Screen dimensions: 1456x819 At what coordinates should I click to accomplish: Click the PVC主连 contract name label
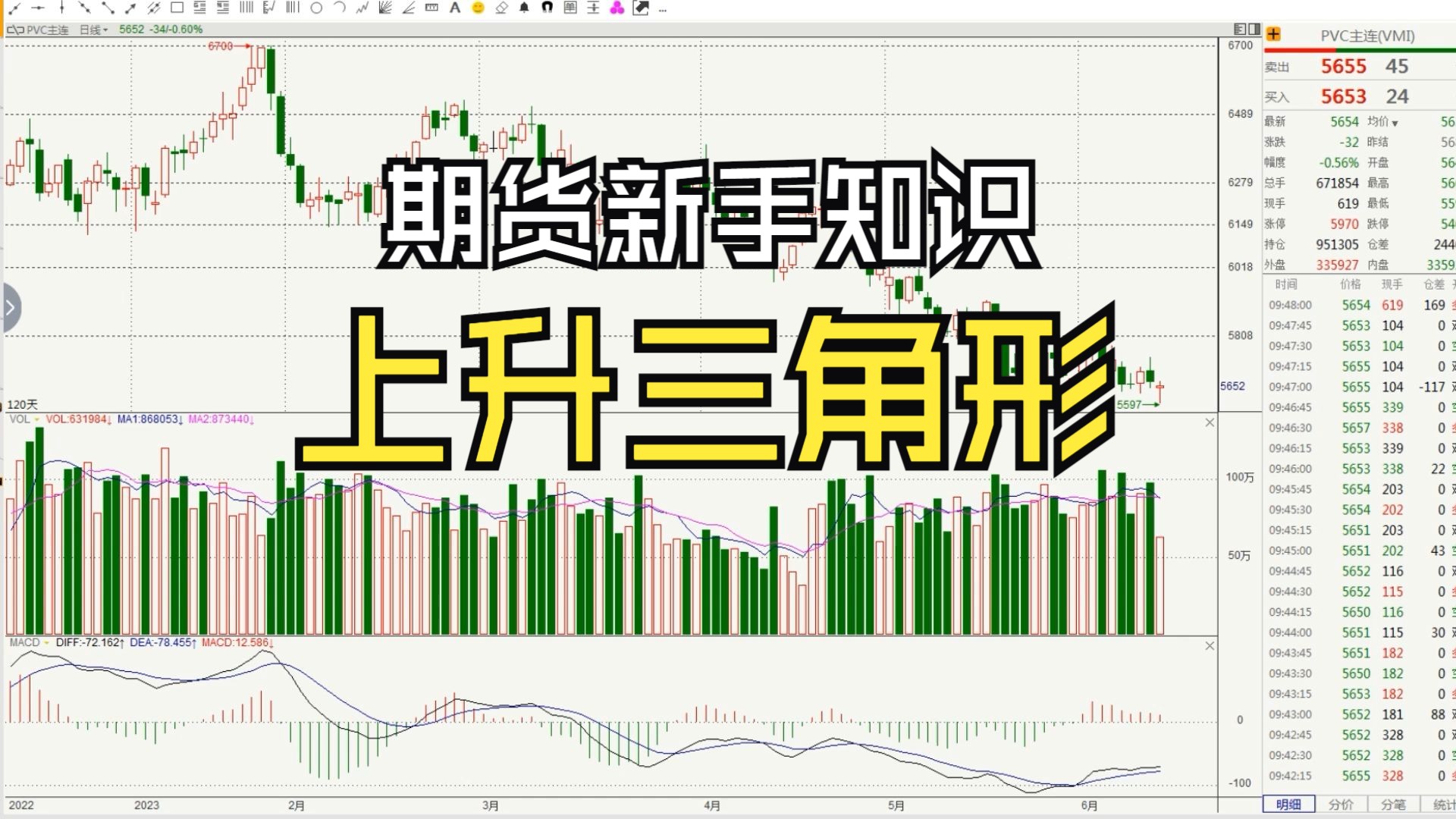pos(47,30)
